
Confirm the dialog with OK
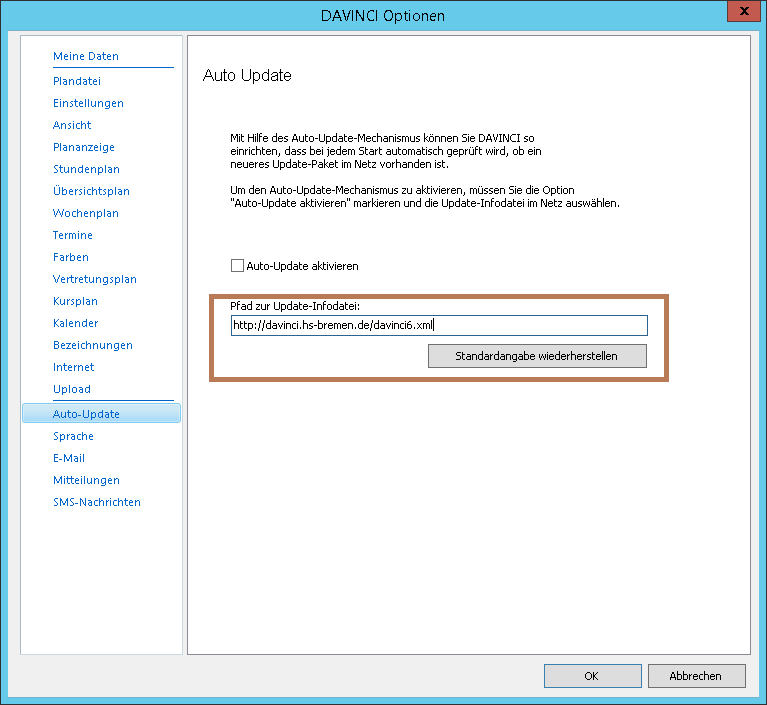591,676
